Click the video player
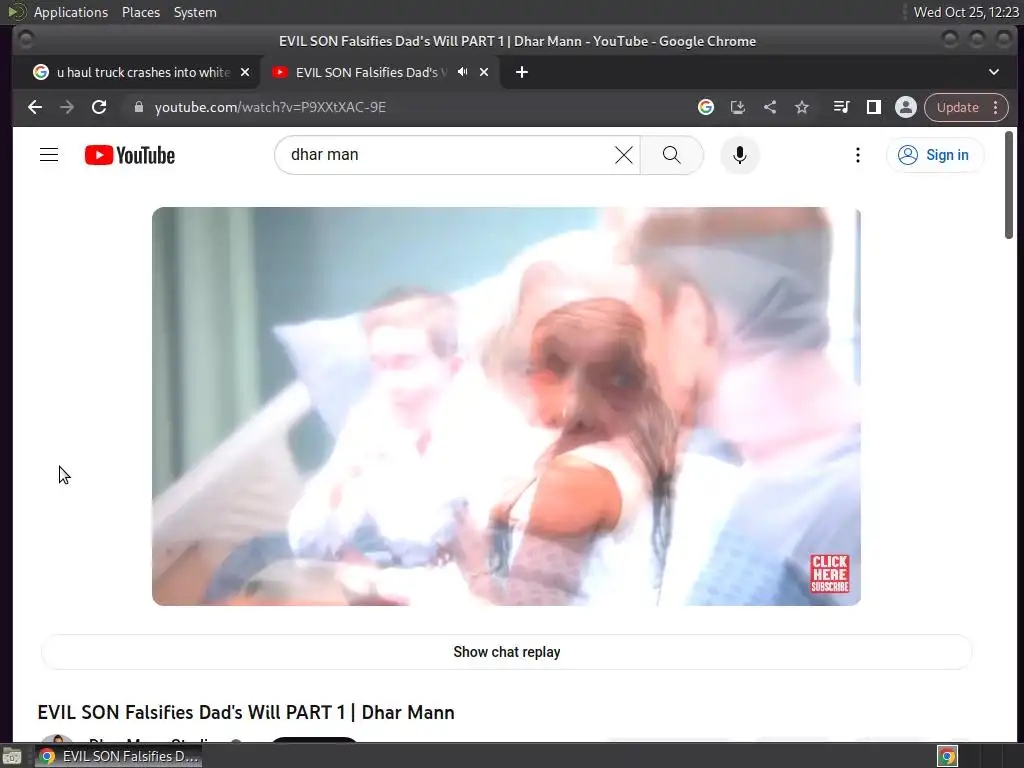This screenshot has width=1024, height=768. (x=506, y=406)
